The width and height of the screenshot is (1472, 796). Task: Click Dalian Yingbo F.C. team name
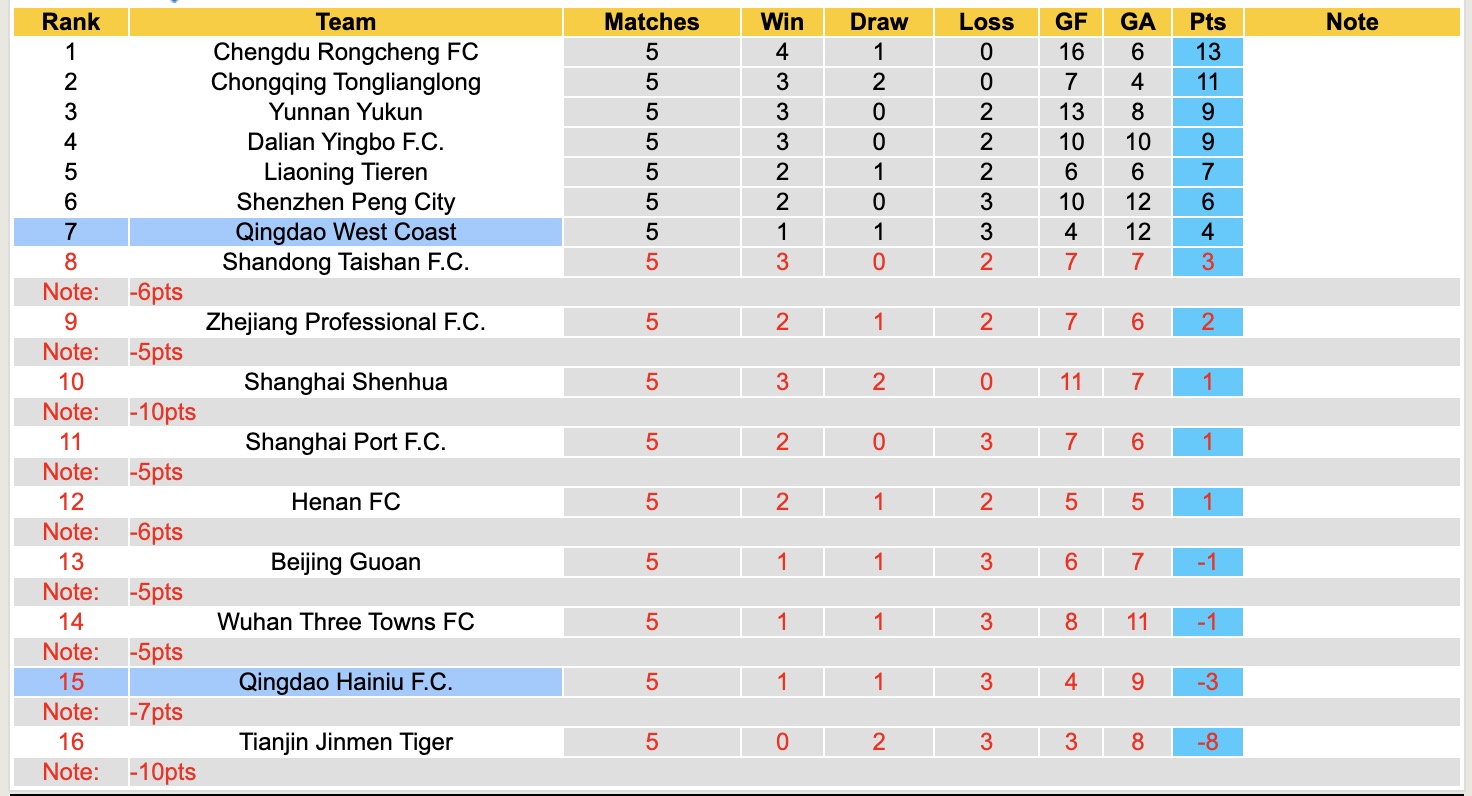click(x=346, y=142)
